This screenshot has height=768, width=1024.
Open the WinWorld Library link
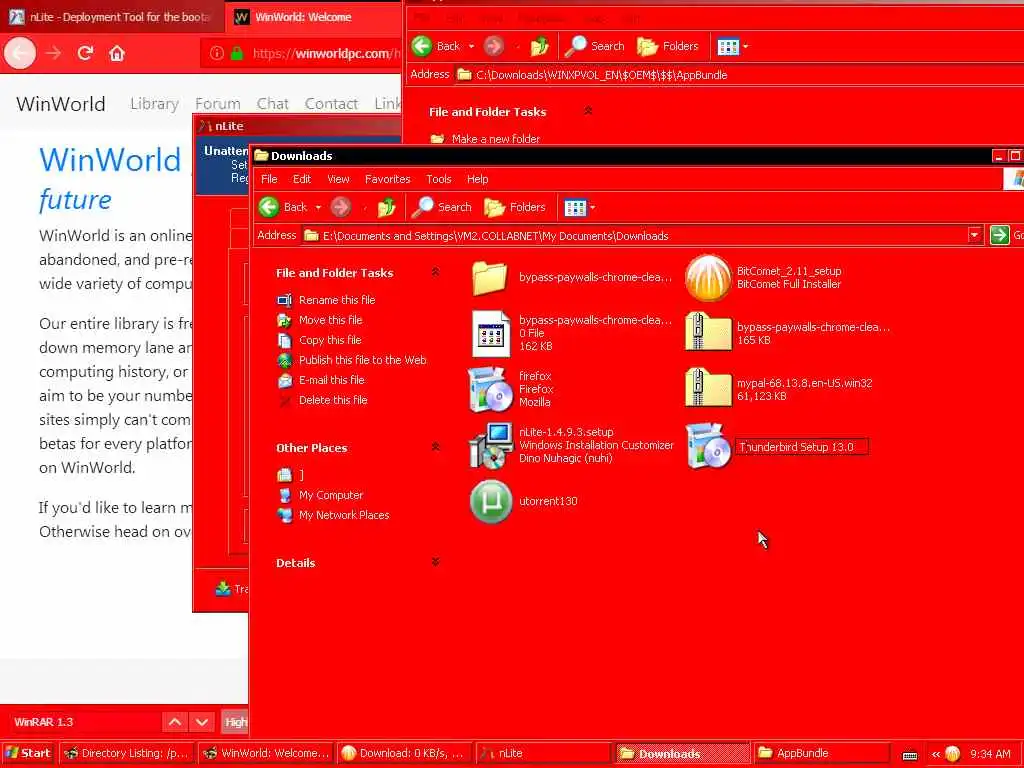[154, 104]
